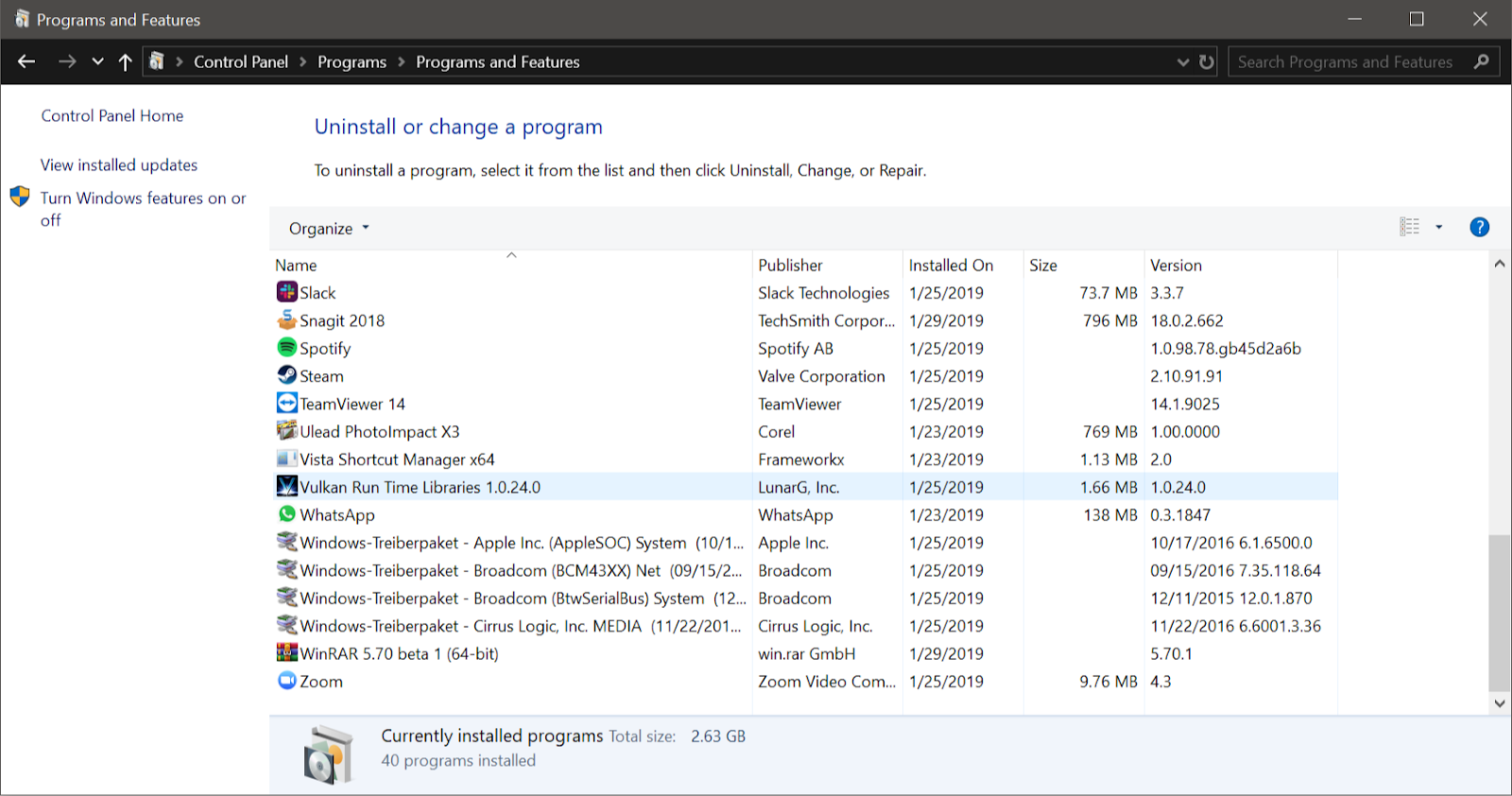Expand chevron after Control Panel breadcrumb
The image size is (1512, 796).
303,61
